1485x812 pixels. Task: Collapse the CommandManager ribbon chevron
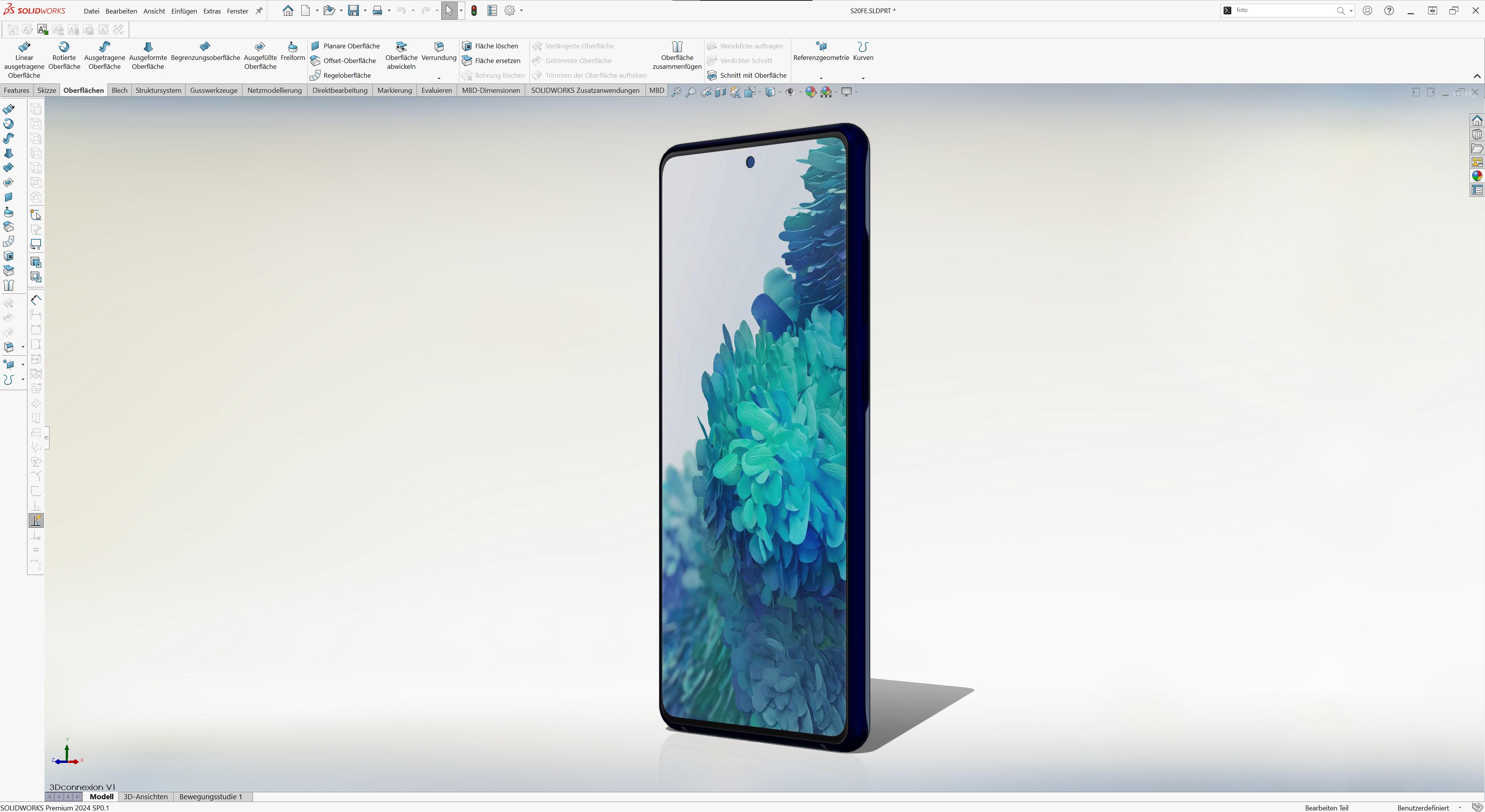(x=1477, y=76)
